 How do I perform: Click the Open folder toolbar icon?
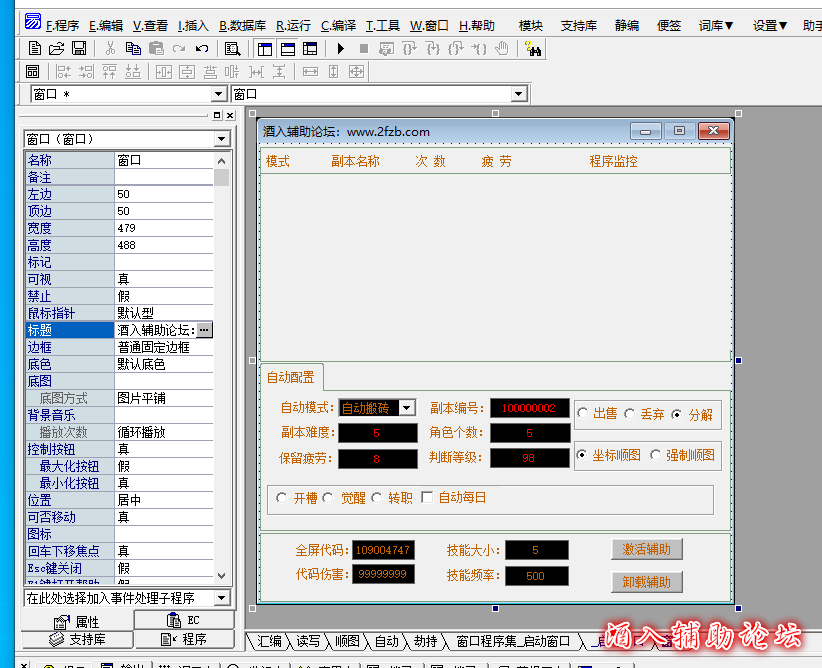tap(56, 48)
